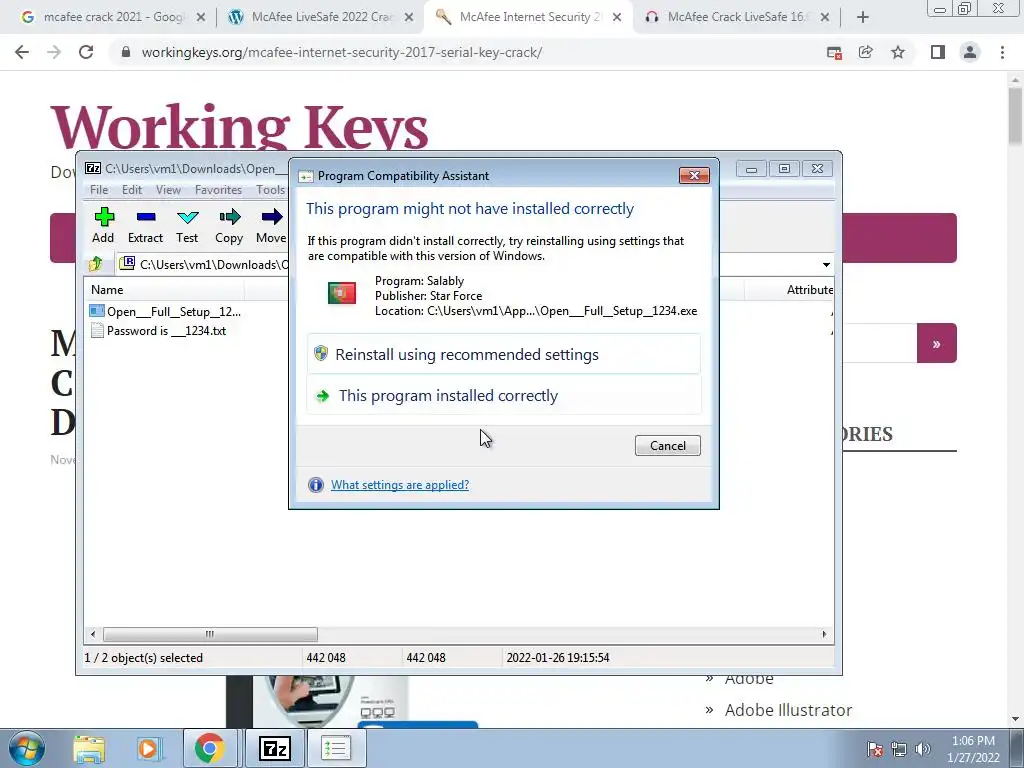Expand the 7-Zip address path dropdown
The image size is (1024, 768).
pos(826,264)
